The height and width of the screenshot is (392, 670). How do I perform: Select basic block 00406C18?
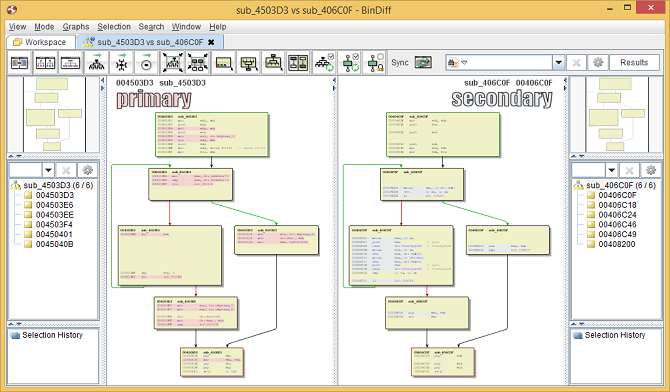pyautogui.click(x=617, y=205)
